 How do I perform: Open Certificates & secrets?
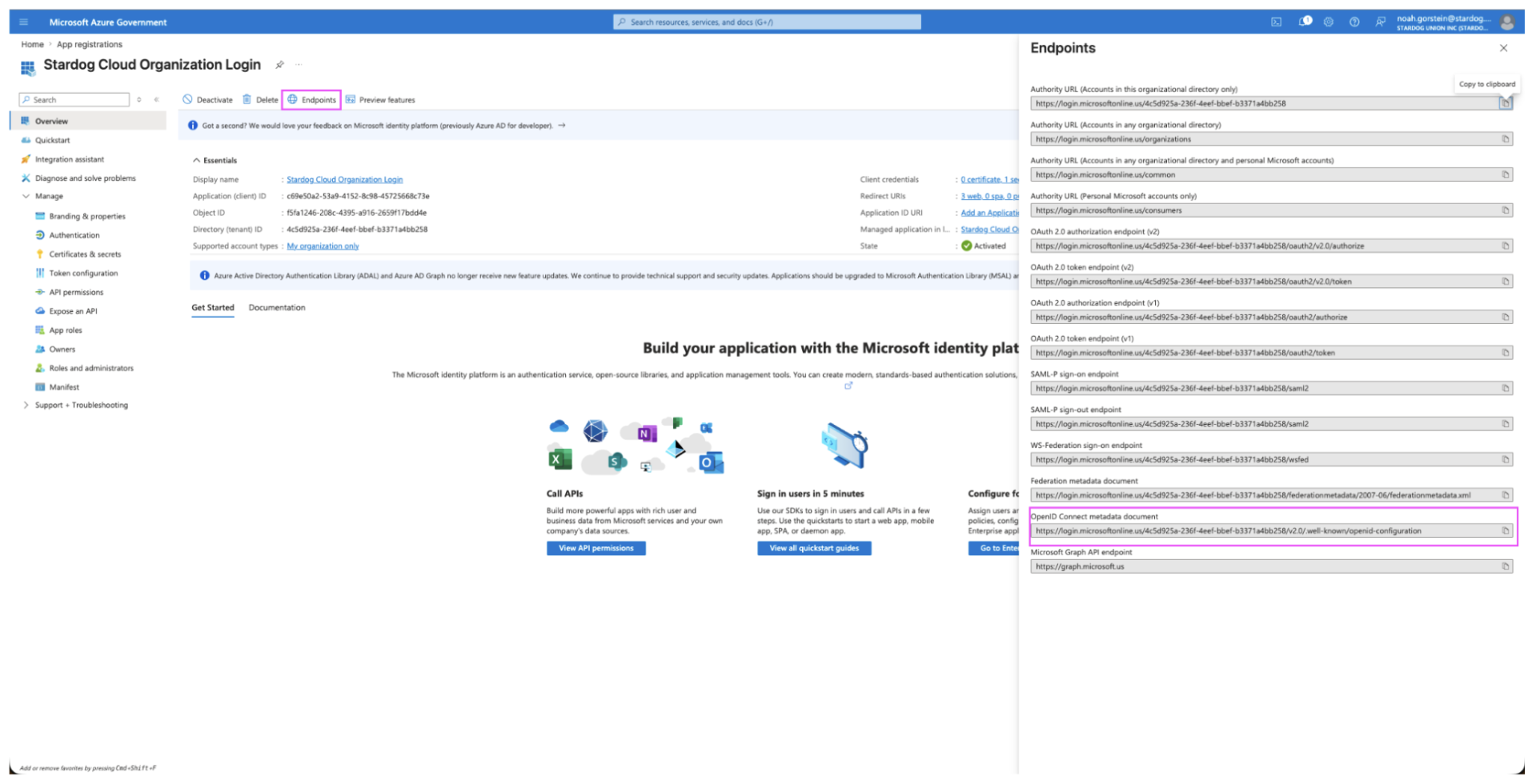[85, 254]
